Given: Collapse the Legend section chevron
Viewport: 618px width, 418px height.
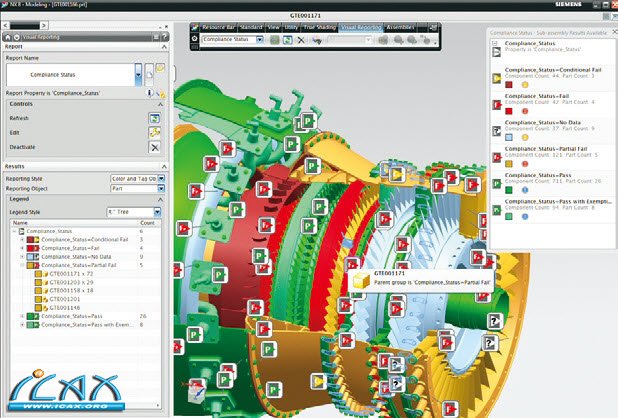Looking at the screenshot, I should click(160, 200).
